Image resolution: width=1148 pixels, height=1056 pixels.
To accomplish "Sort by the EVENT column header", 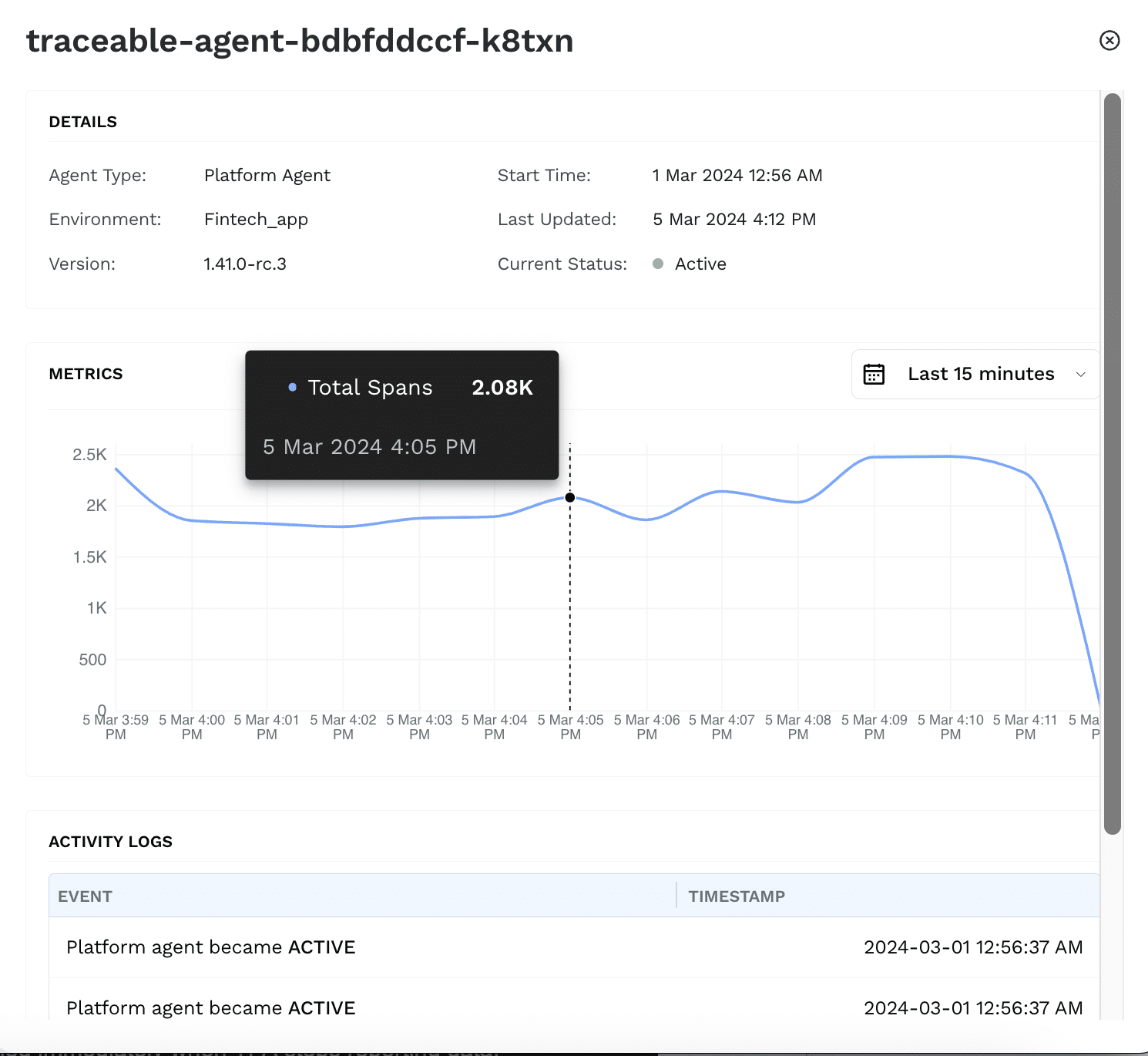I will point(86,896).
